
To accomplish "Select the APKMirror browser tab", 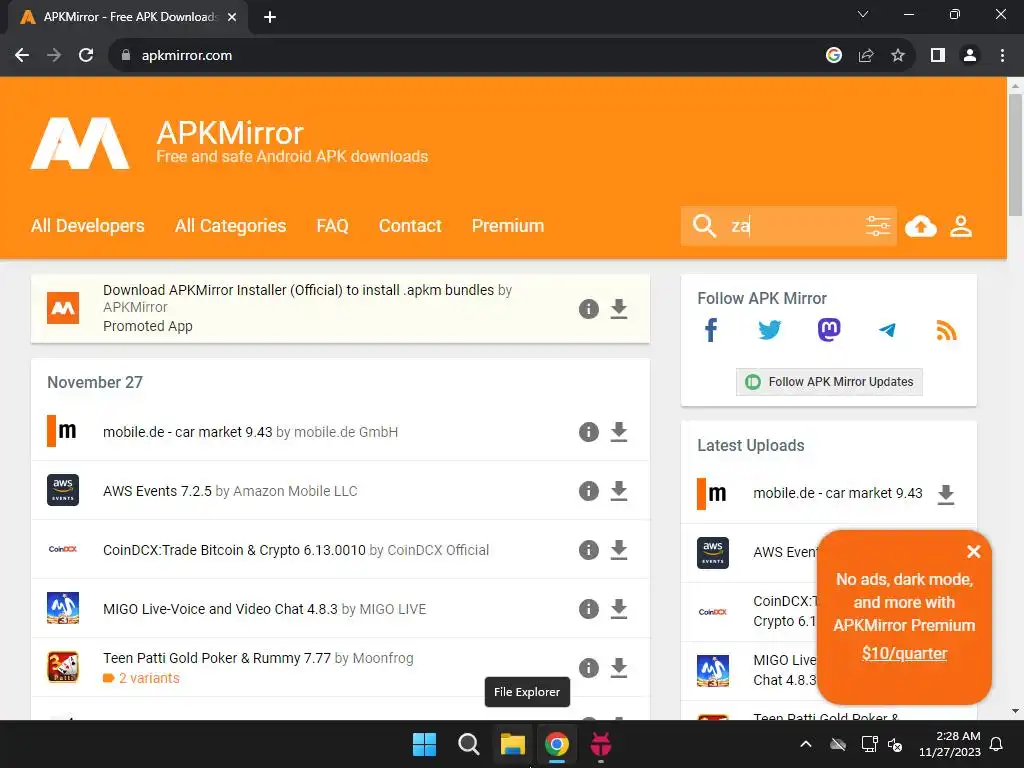I will click(128, 17).
